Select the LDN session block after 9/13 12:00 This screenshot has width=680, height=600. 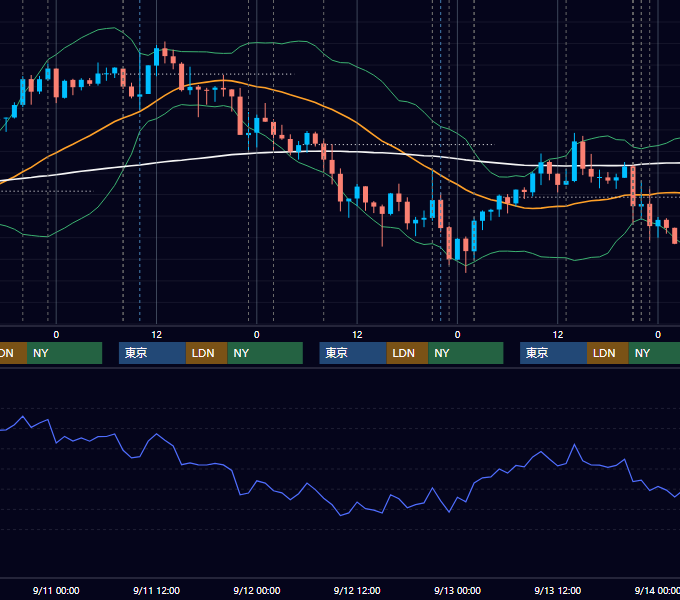tap(608, 353)
